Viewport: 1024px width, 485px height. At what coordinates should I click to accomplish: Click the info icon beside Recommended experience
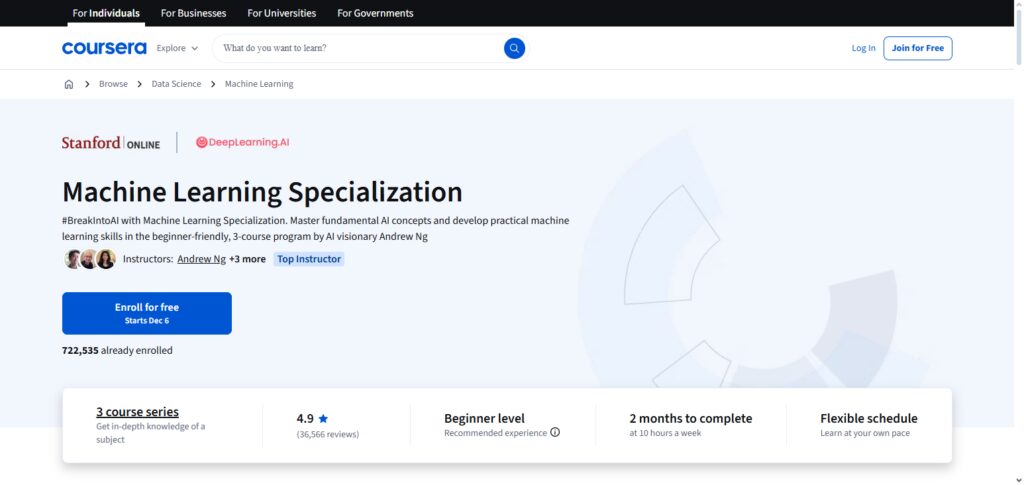pyautogui.click(x=555, y=432)
